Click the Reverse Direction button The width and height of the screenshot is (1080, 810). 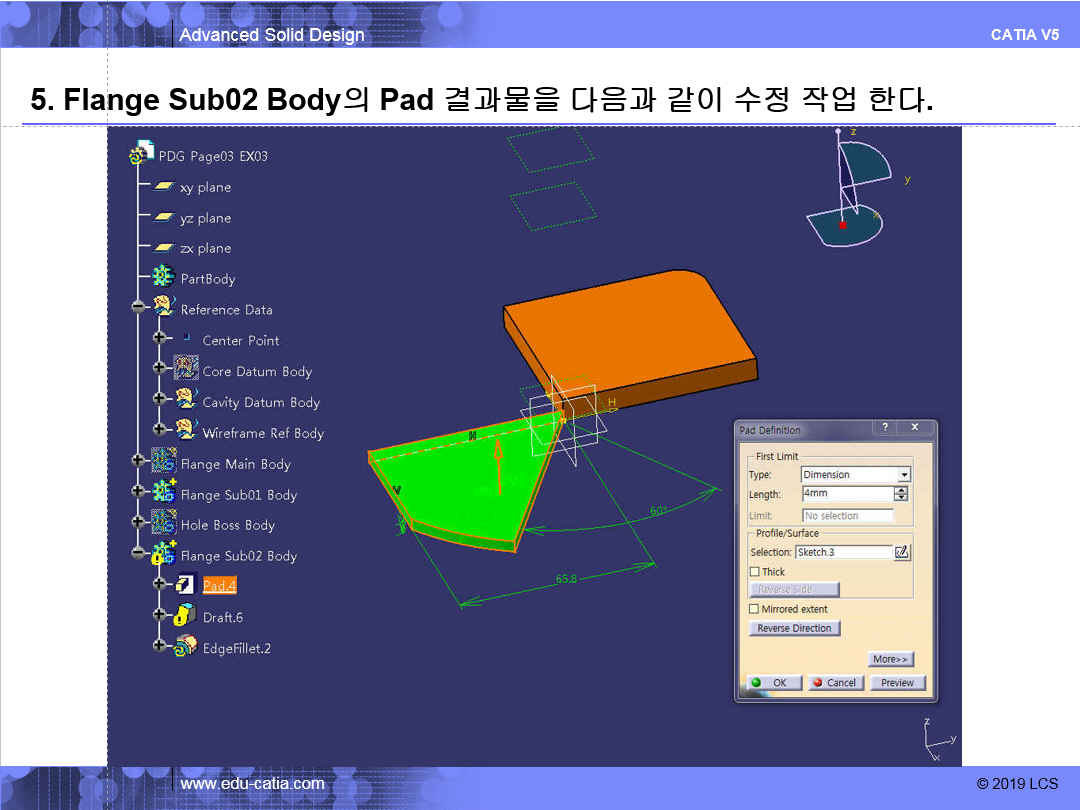[x=794, y=628]
